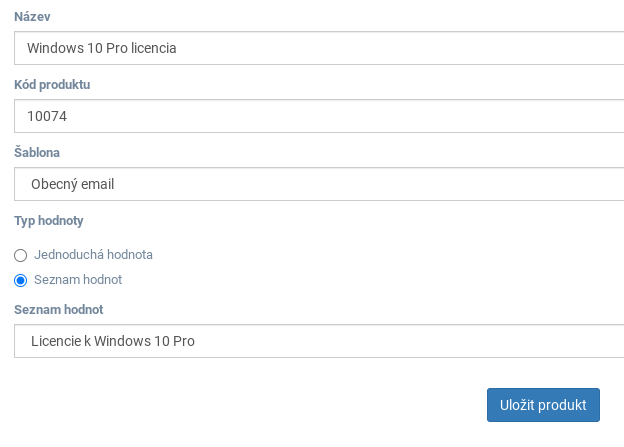Click the Jednoduchá hodnota label text
This screenshot has width=624, height=447.
point(93,255)
